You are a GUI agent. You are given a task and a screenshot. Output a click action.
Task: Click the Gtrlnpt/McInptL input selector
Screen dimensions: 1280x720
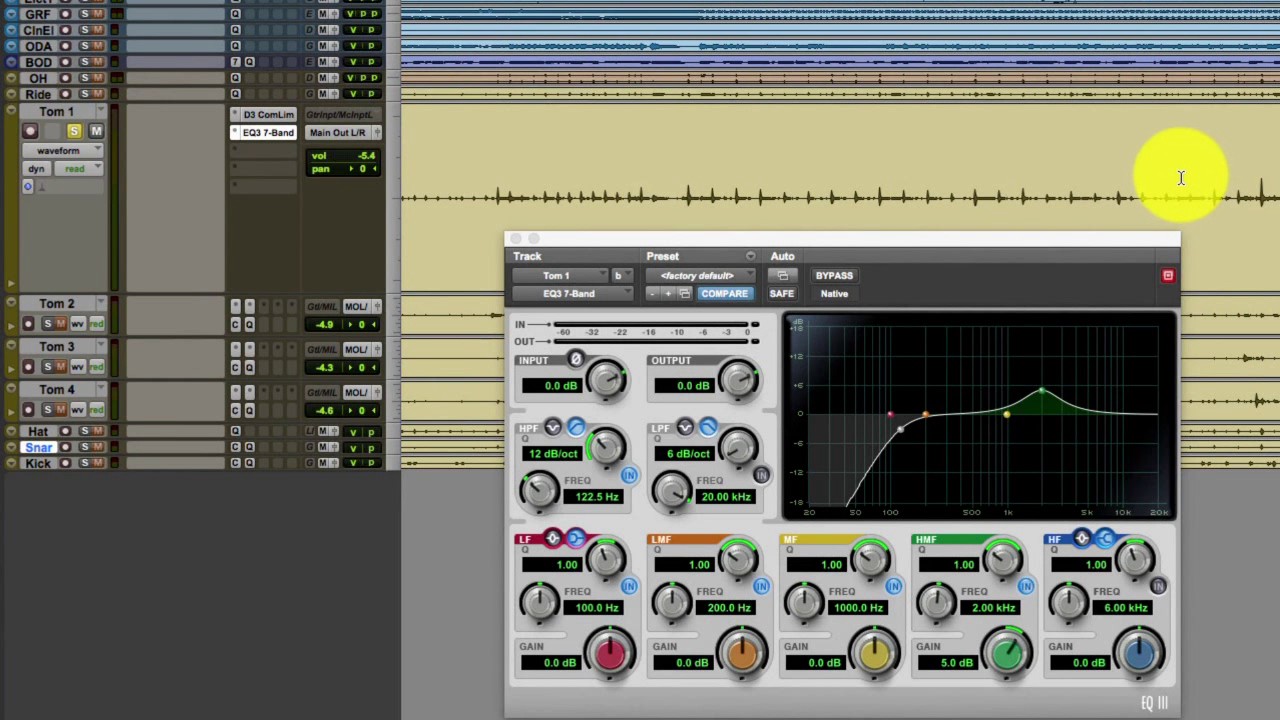[x=342, y=114]
